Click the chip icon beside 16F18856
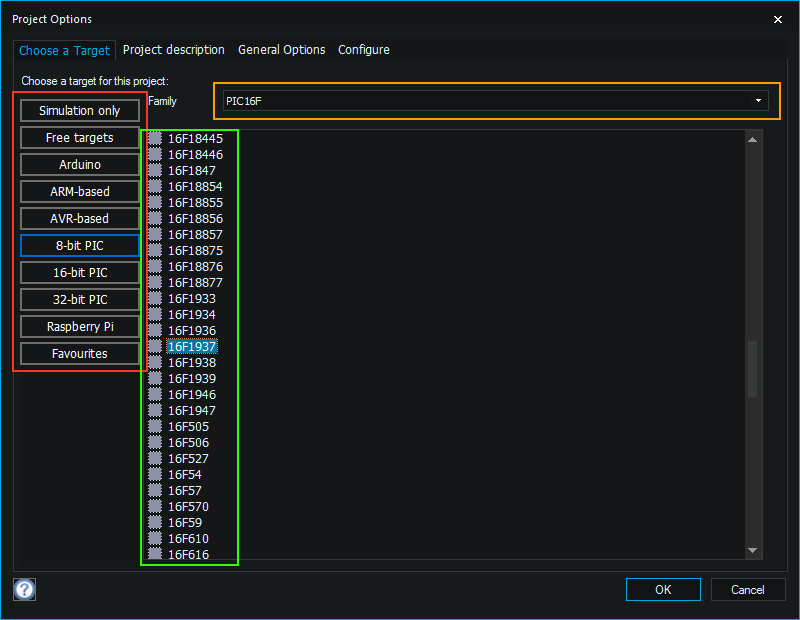The height and width of the screenshot is (620, 800). 155,218
